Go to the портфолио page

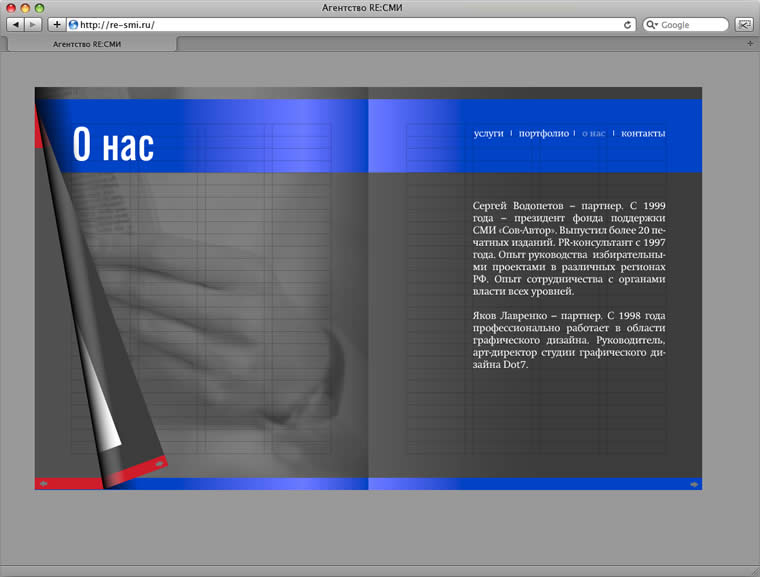(x=543, y=133)
